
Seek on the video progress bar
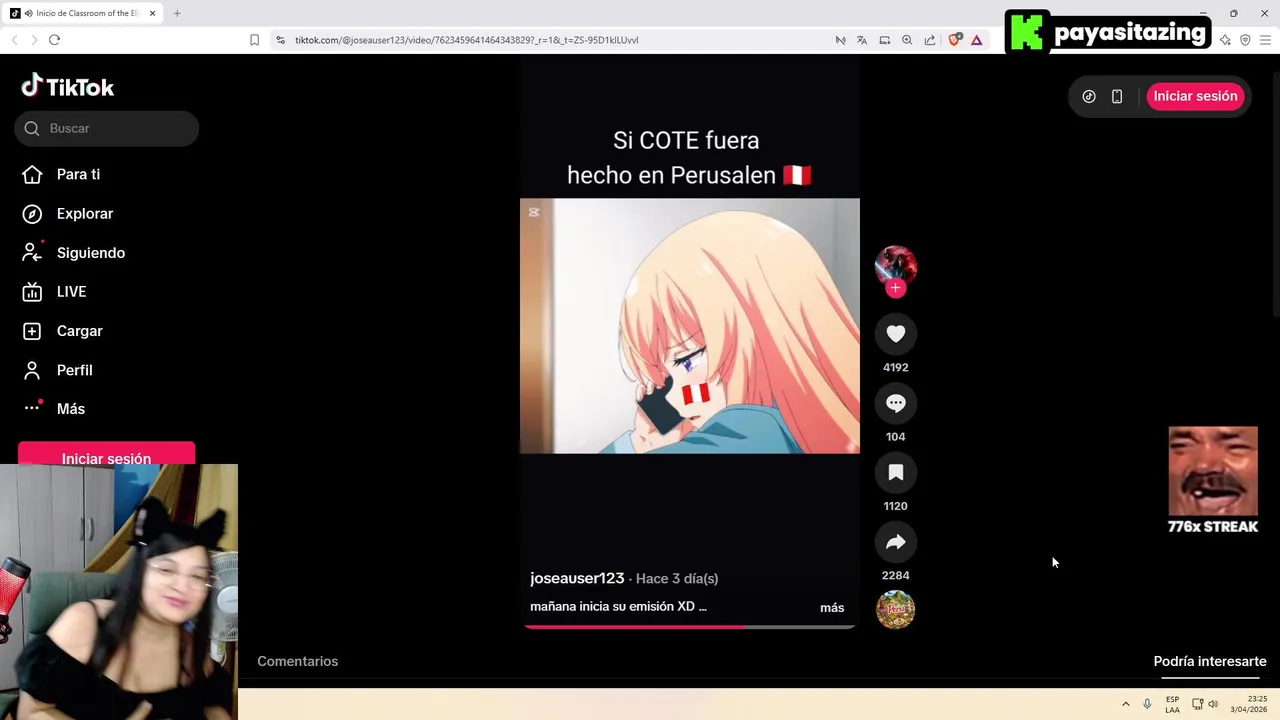(689, 627)
